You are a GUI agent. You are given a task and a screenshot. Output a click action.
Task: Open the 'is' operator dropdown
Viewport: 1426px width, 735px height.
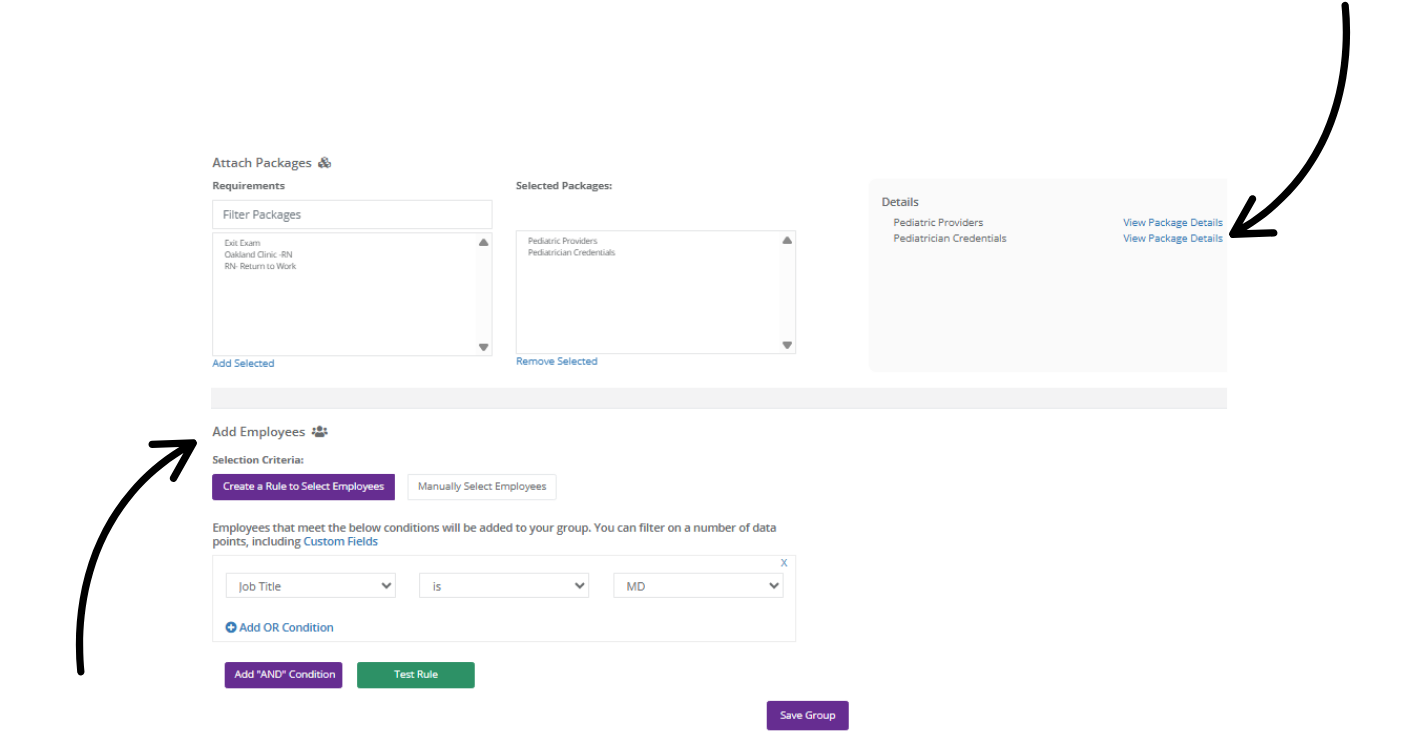(504, 587)
